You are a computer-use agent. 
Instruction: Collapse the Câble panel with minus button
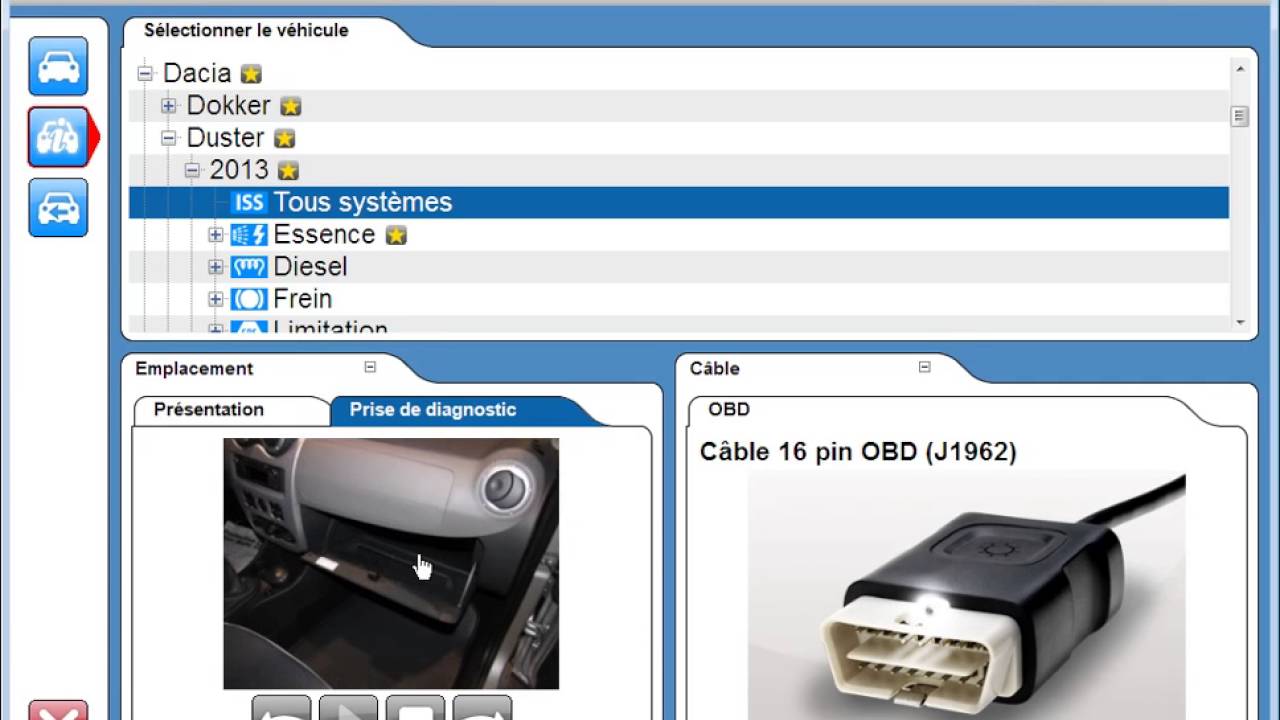(x=924, y=367)
